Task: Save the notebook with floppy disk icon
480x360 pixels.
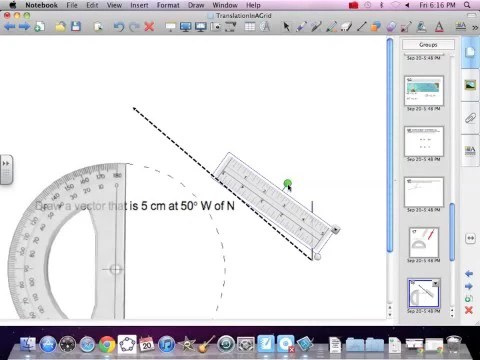Action: (x=76, y=27)
